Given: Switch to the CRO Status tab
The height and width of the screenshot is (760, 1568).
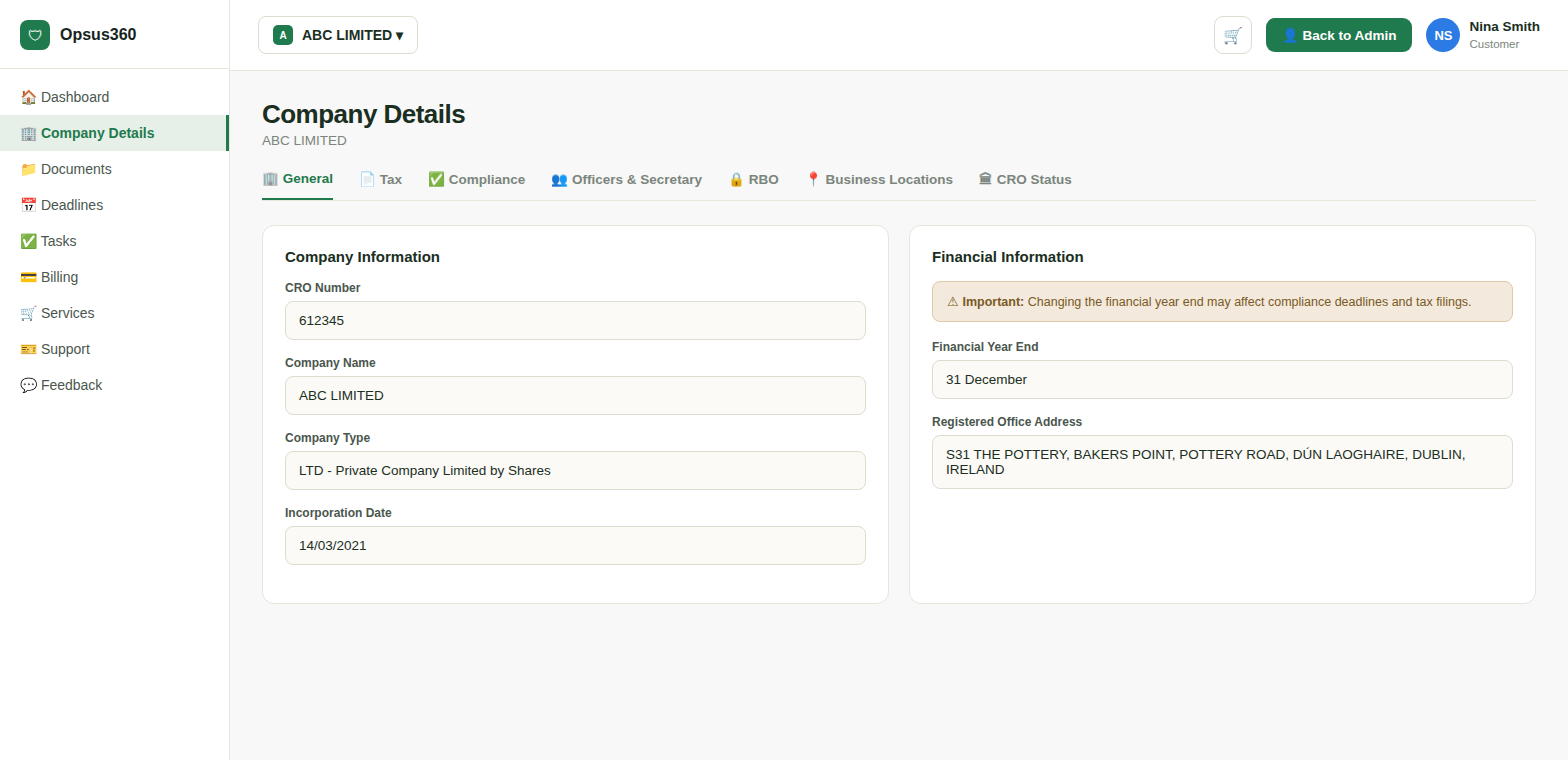Looking at the screenshot, I should 1025,180.
